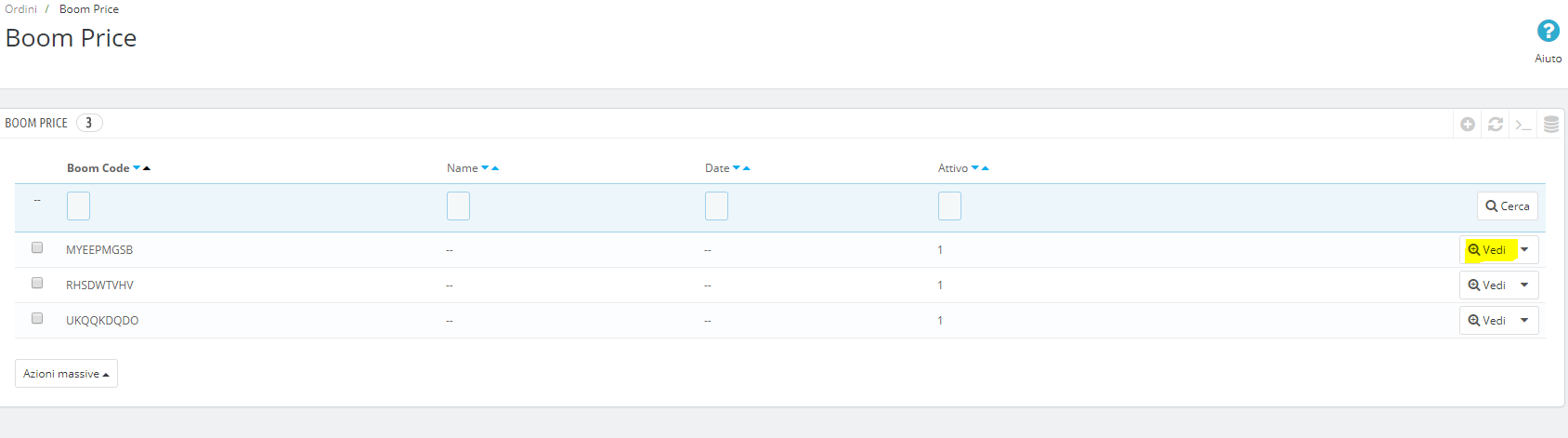Click Vedi for RHSDWTVHV
This screenshot has height=438, width=1568.
point(1487,285)
